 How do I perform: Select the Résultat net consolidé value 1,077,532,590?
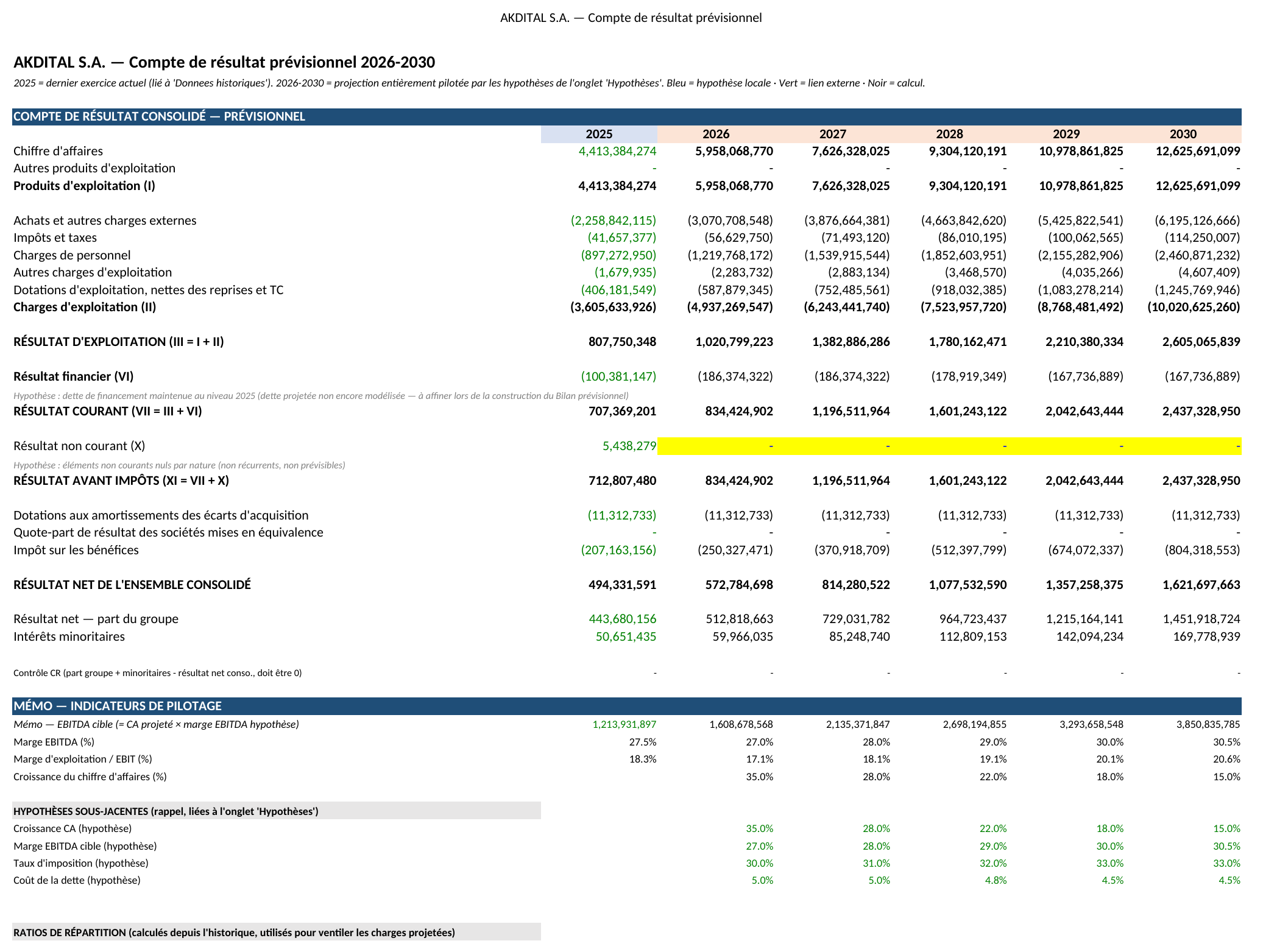pyautogui.click(x=968, y=585)
